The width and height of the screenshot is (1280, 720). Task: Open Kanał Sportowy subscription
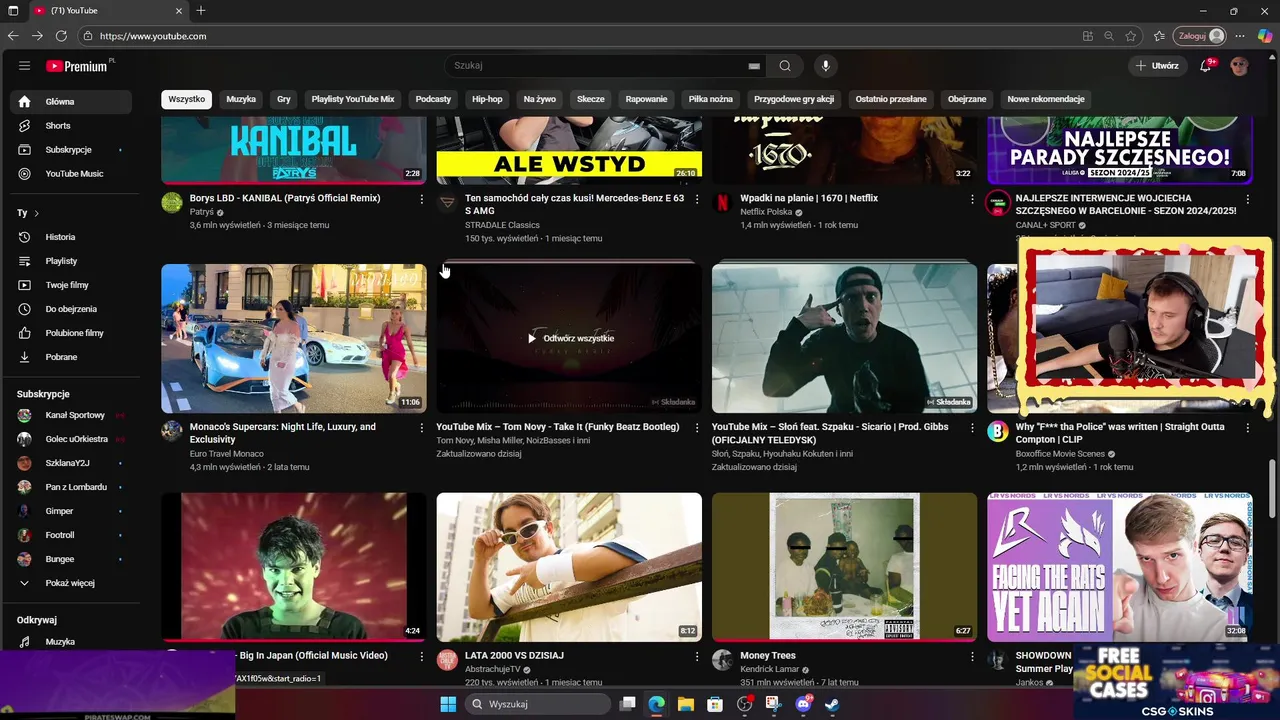pos(71,415)
